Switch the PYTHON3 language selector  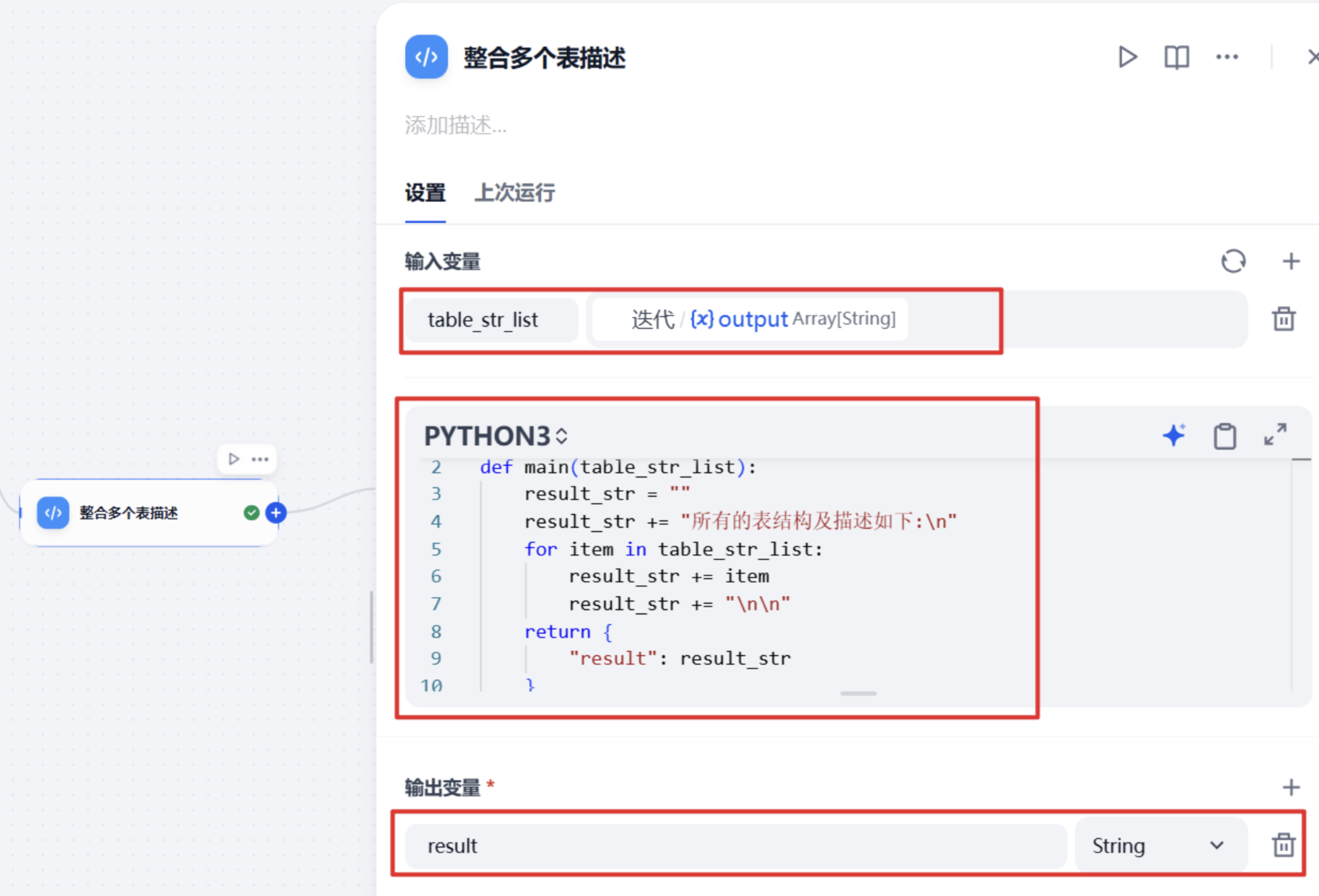[x=496, y=436]
